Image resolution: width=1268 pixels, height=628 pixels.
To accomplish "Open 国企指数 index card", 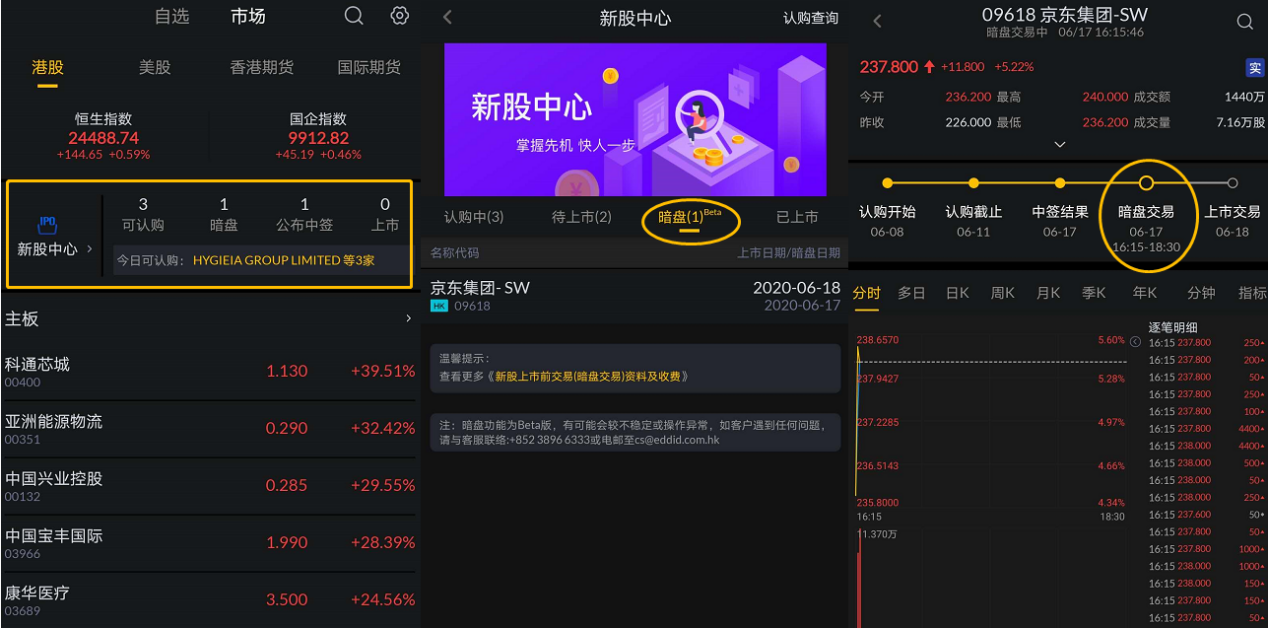I will click(318, 136).
